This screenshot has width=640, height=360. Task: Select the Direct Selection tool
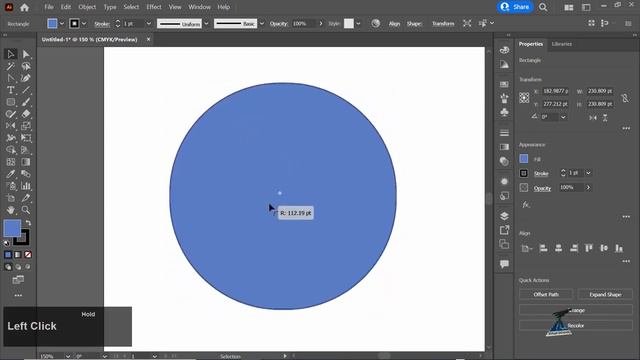click(26, 54)
